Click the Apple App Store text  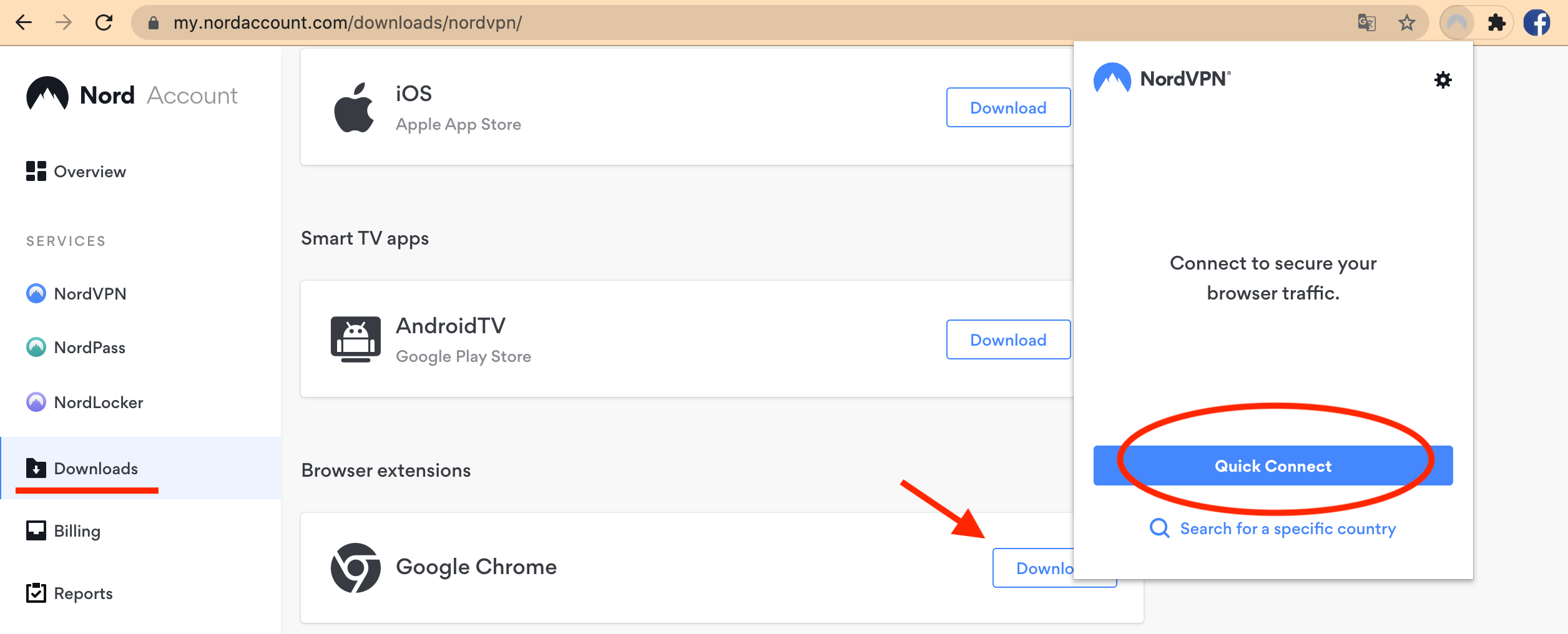[458, 124]
